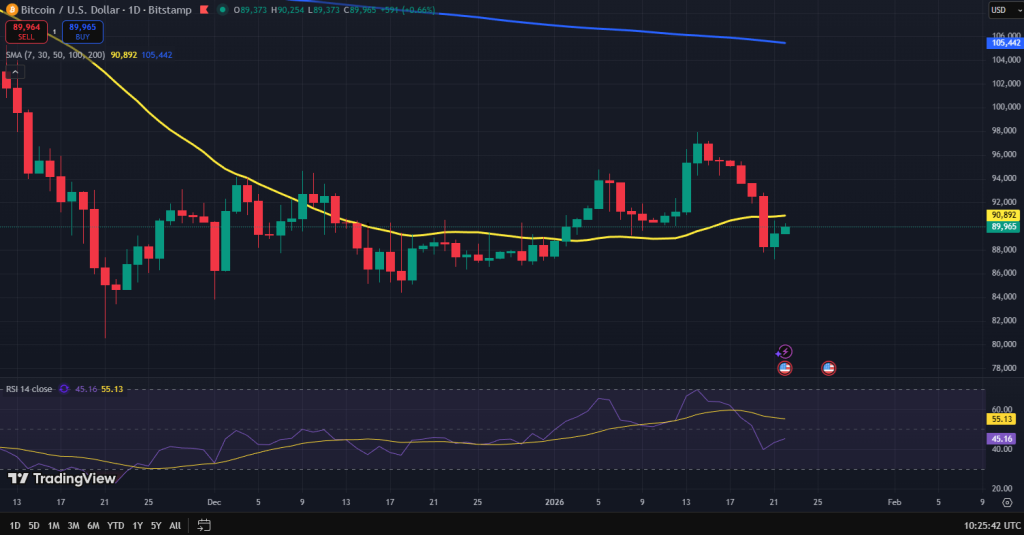Image resolution: width=1024 pixels, height=535 pixels.
Task: Click the Dec label on the date axis
Action: tap(214, 502)
